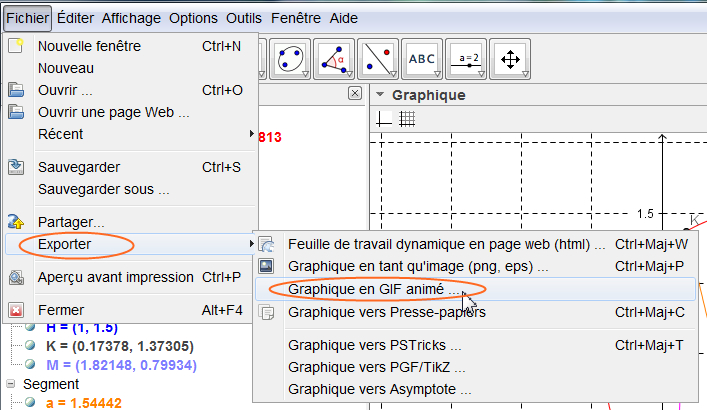
Task: Open the Affichage menu
Action: point(131,18)
